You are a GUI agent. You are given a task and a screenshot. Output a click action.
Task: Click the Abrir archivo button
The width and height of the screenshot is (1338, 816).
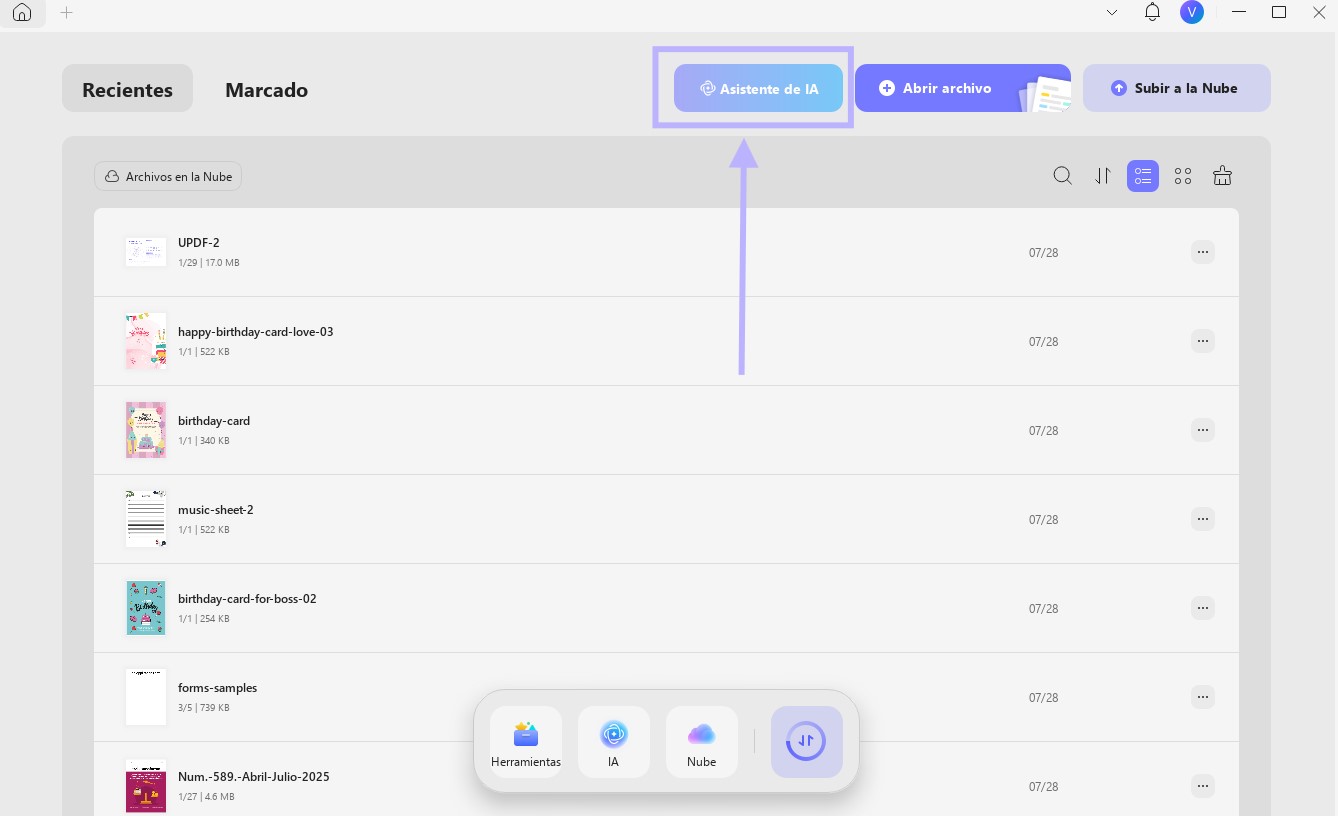pos(962,88)
